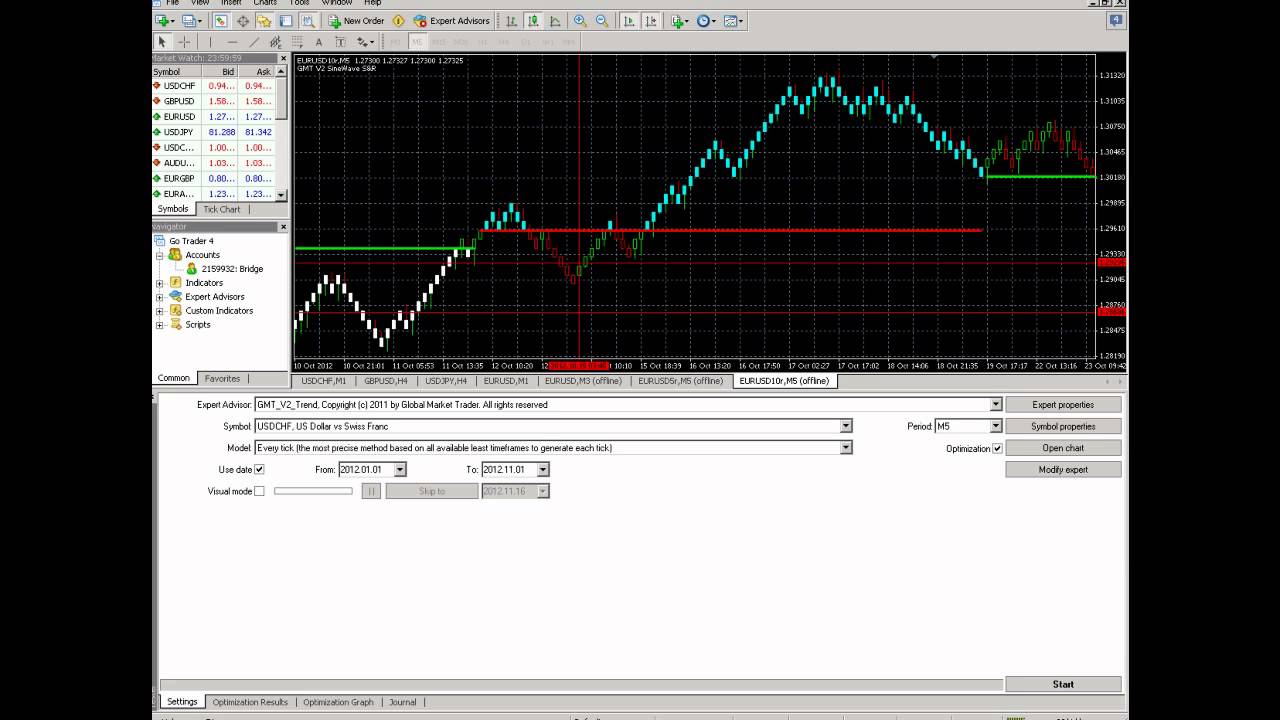Select the crosshair tool
Screen dimensions: 1280x720
click(x=184, y=42)
